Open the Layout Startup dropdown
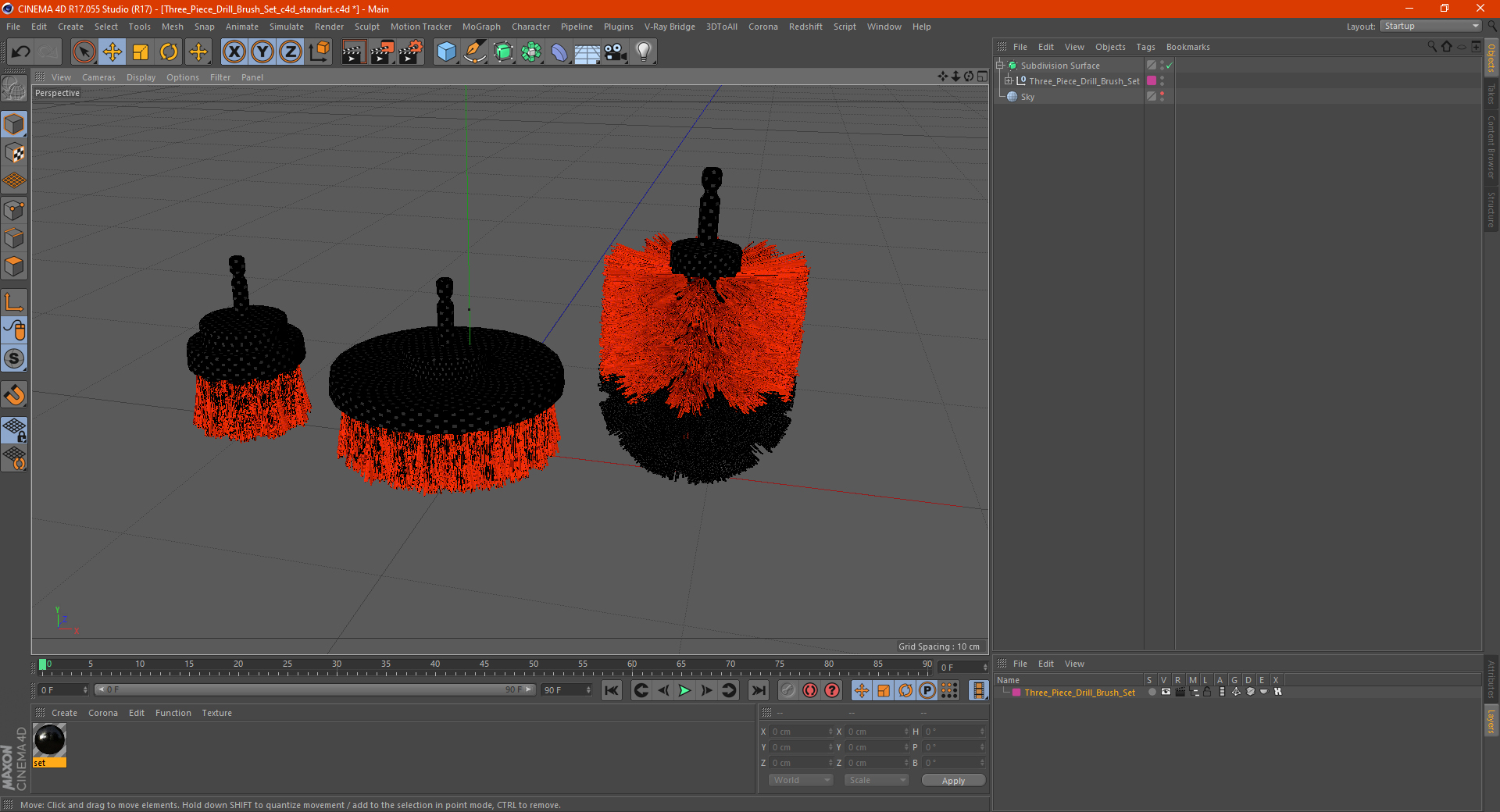This screenshot has width=1500, height=812. pos(1430,26)
